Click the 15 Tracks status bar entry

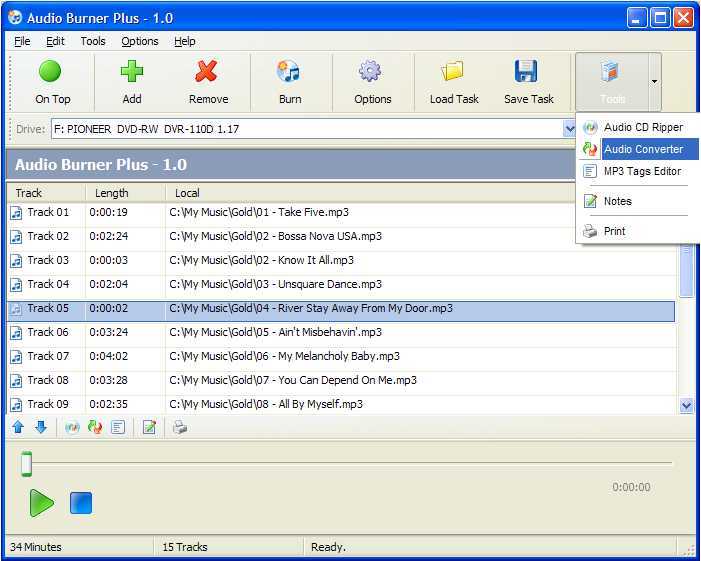point(185,547)
